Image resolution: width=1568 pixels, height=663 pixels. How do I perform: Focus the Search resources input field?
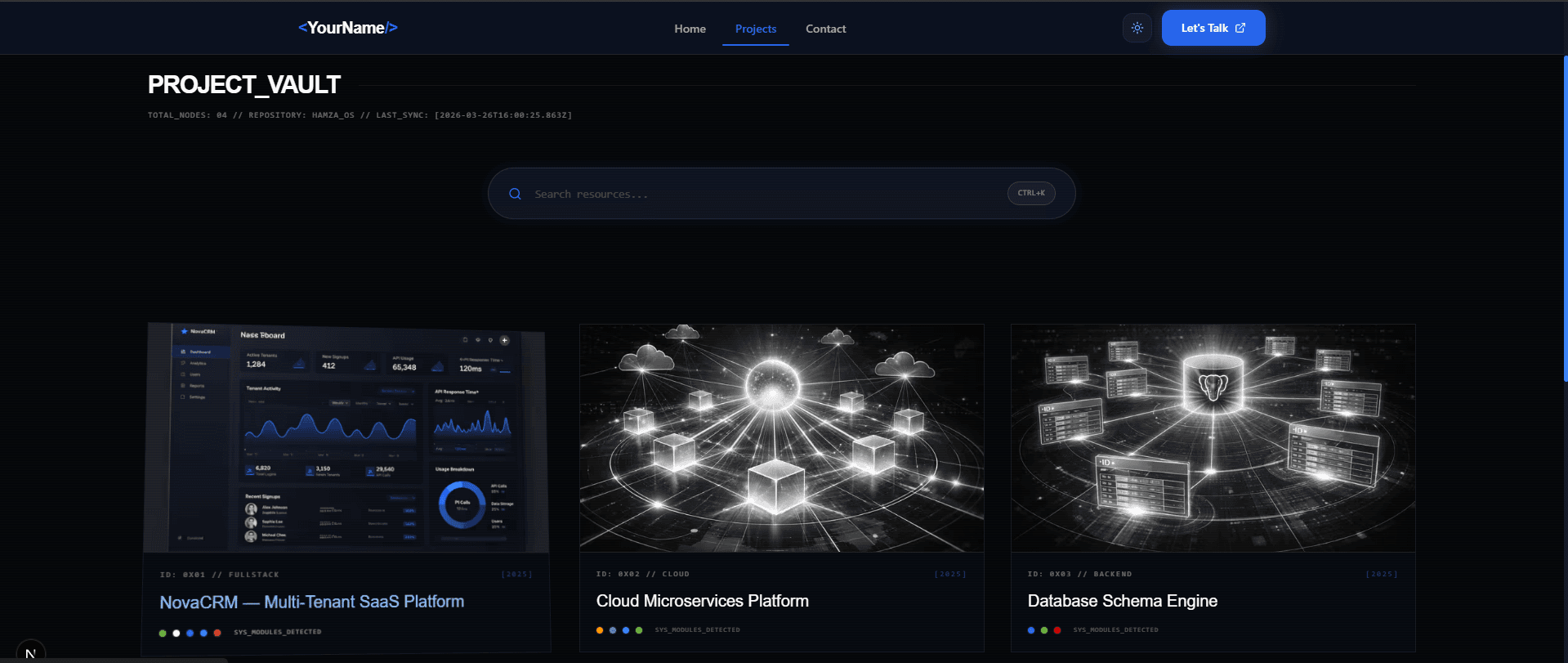click(x=781, y=194)
